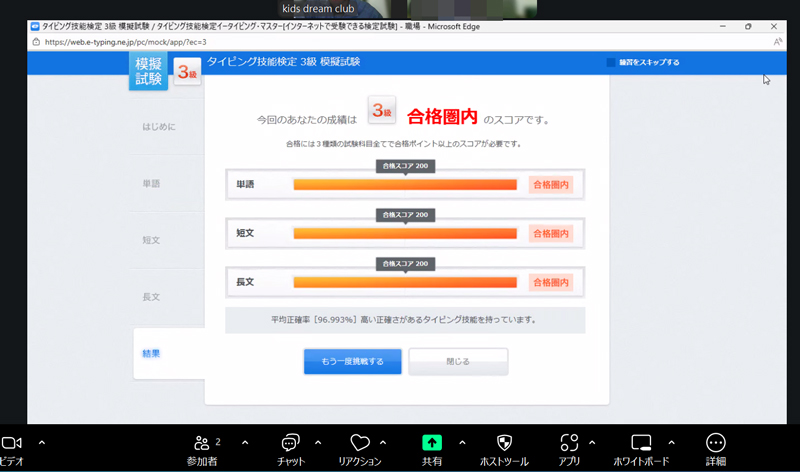Screen dimensions: 800x472
Task: Expand apps options chevron
Action: click(592, 443)
